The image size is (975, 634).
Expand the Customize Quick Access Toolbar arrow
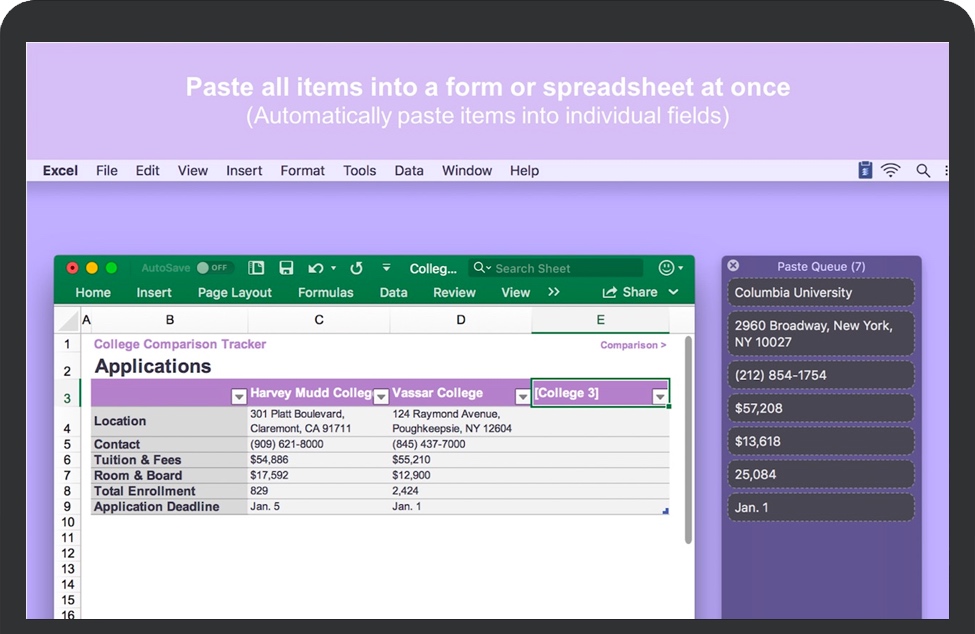[x=386, y=268]
